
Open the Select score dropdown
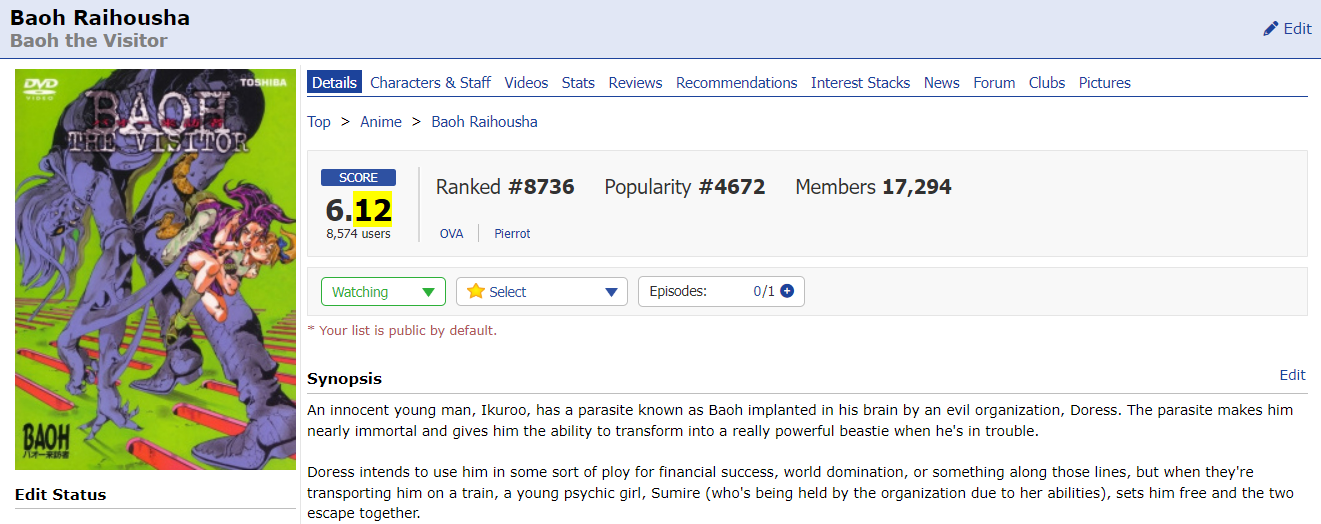(x=542, y=291)
